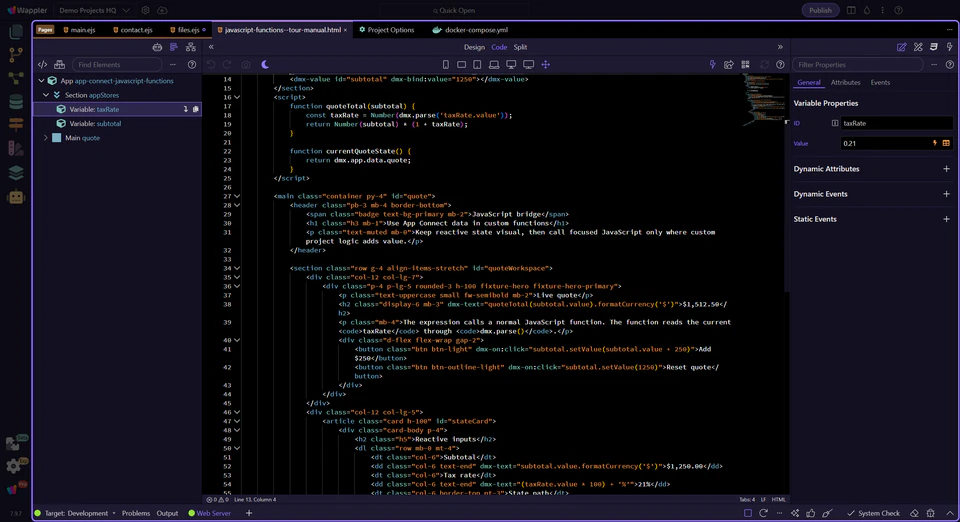This screenshot has height=522, width=960.
Task: Click the App Connect lightning icon in toolbar
Action: (712, 64)
